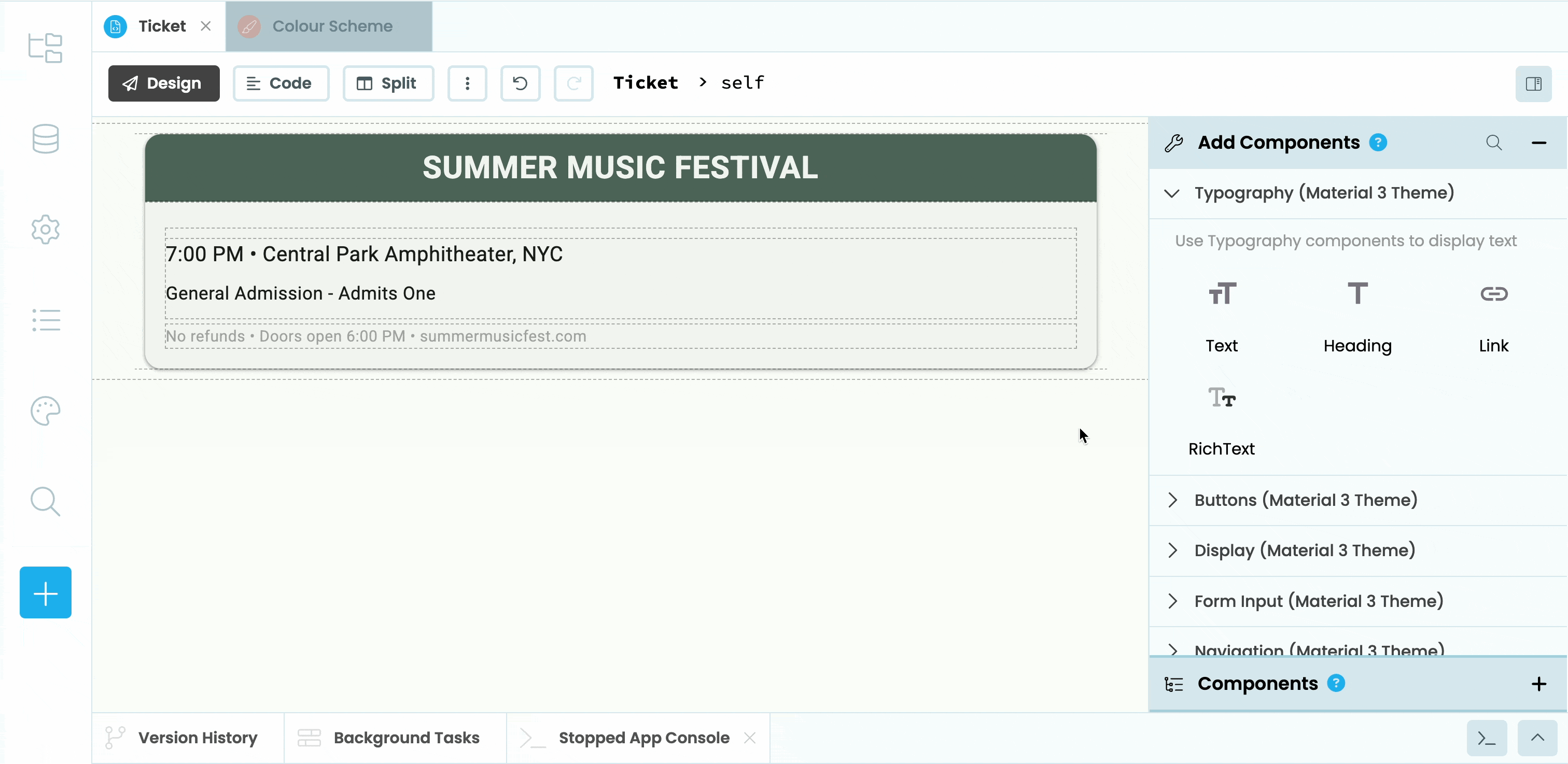The image size is (1568, 764).
Task: Open the Search magnifier in the sidebar
Action: coord(45,501)
